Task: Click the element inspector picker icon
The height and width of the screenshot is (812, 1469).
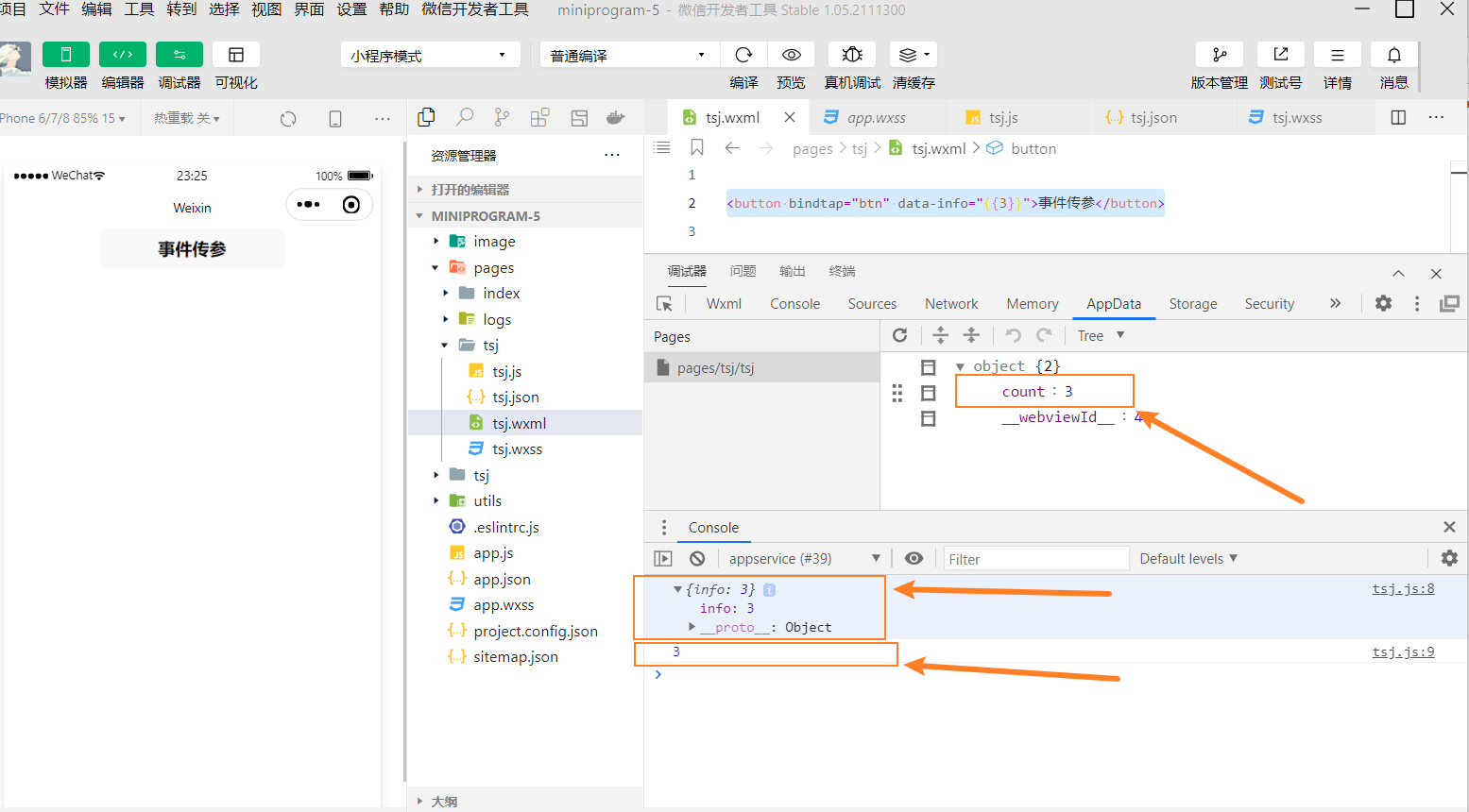Action: pyautogui.click(x=664, y=304)
